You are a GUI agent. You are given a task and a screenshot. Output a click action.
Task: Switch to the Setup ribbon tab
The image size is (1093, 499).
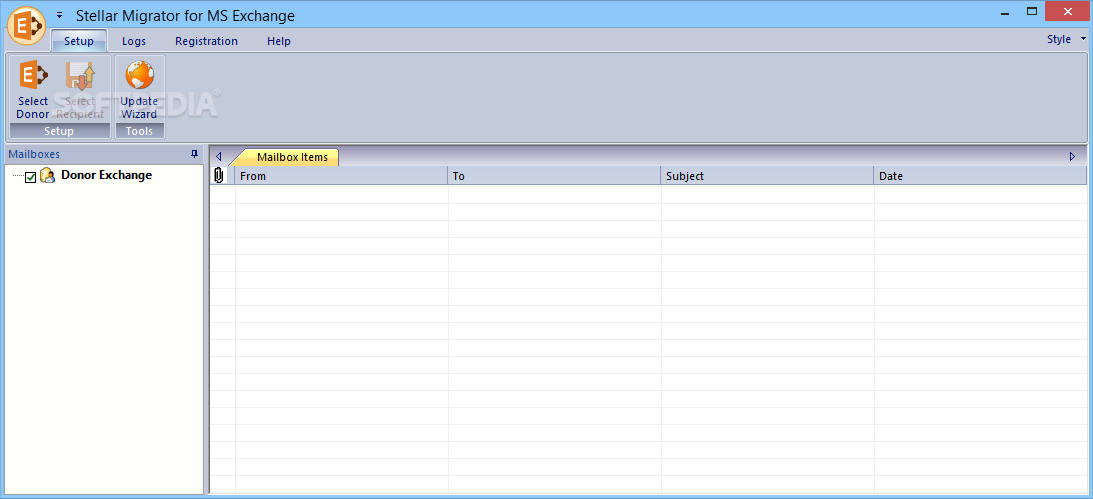79,41
